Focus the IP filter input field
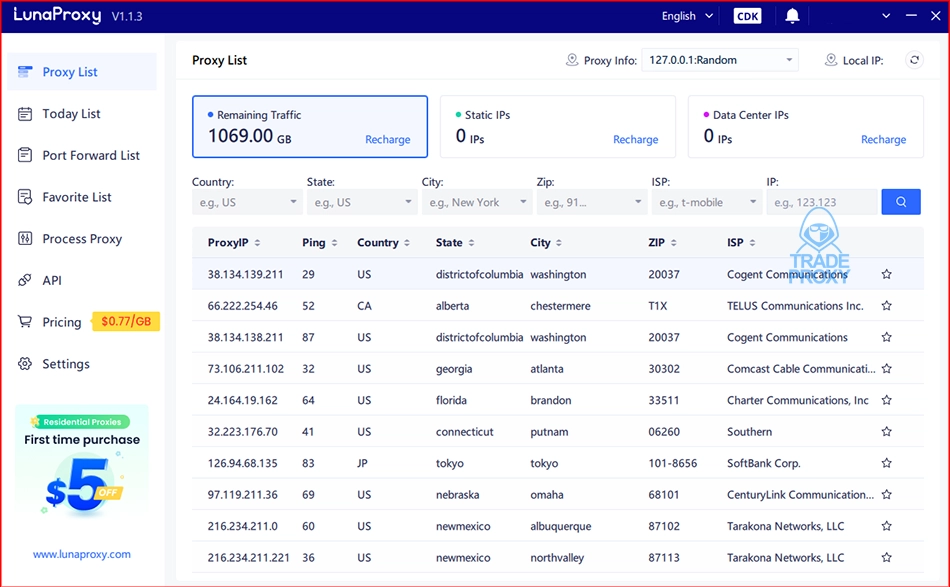The width and height of the screenshot is (950, 587). pos(822,202)
